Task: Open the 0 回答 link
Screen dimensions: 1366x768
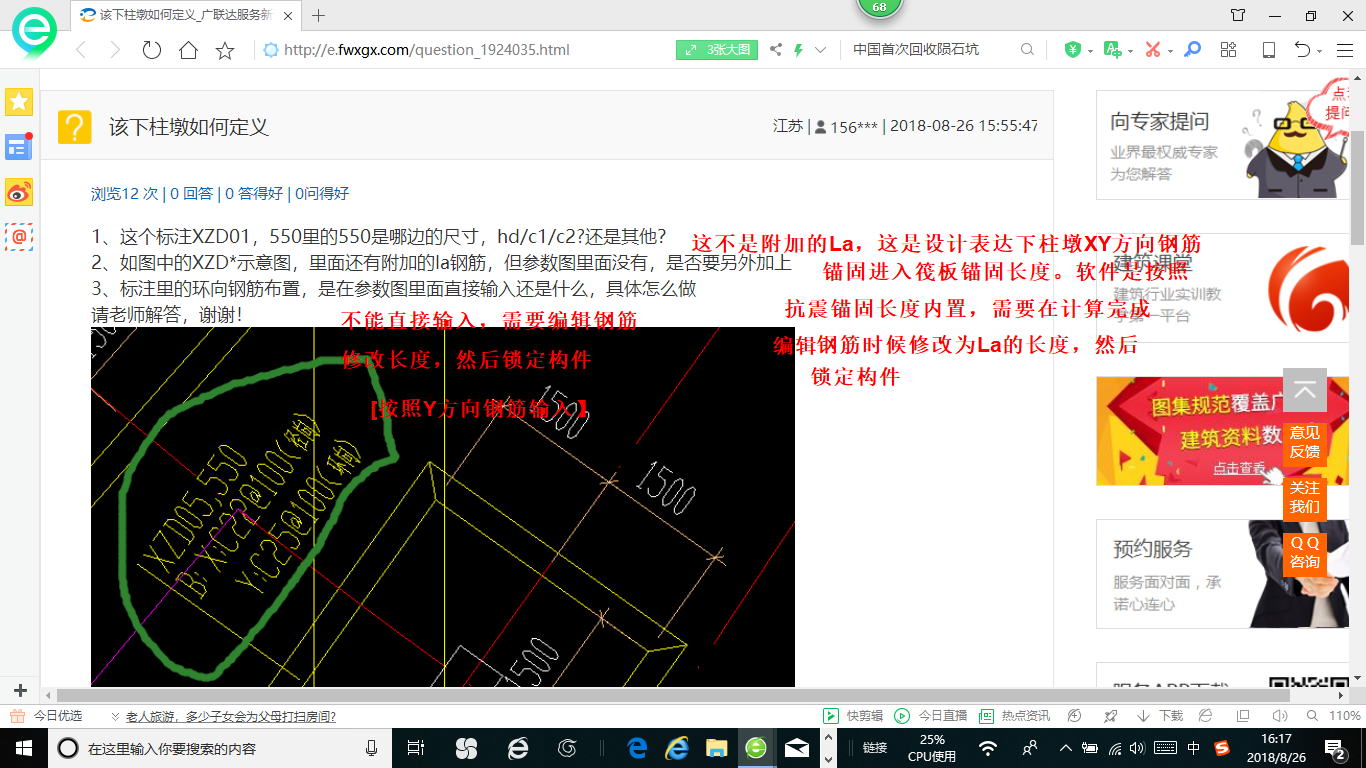Action: (192, 194)
